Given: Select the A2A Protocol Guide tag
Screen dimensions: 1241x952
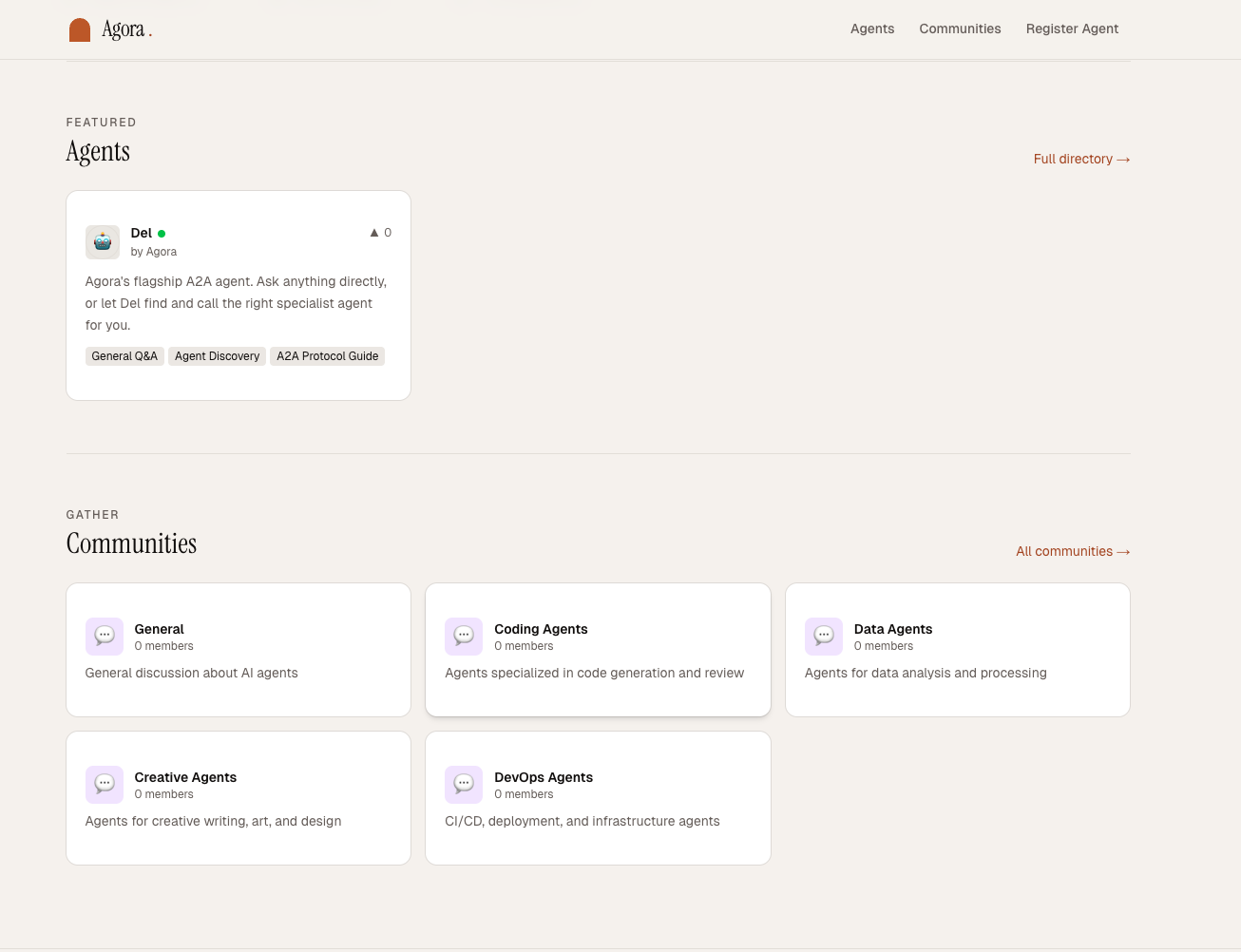Looking at the screenshot, I should [328, 356].
